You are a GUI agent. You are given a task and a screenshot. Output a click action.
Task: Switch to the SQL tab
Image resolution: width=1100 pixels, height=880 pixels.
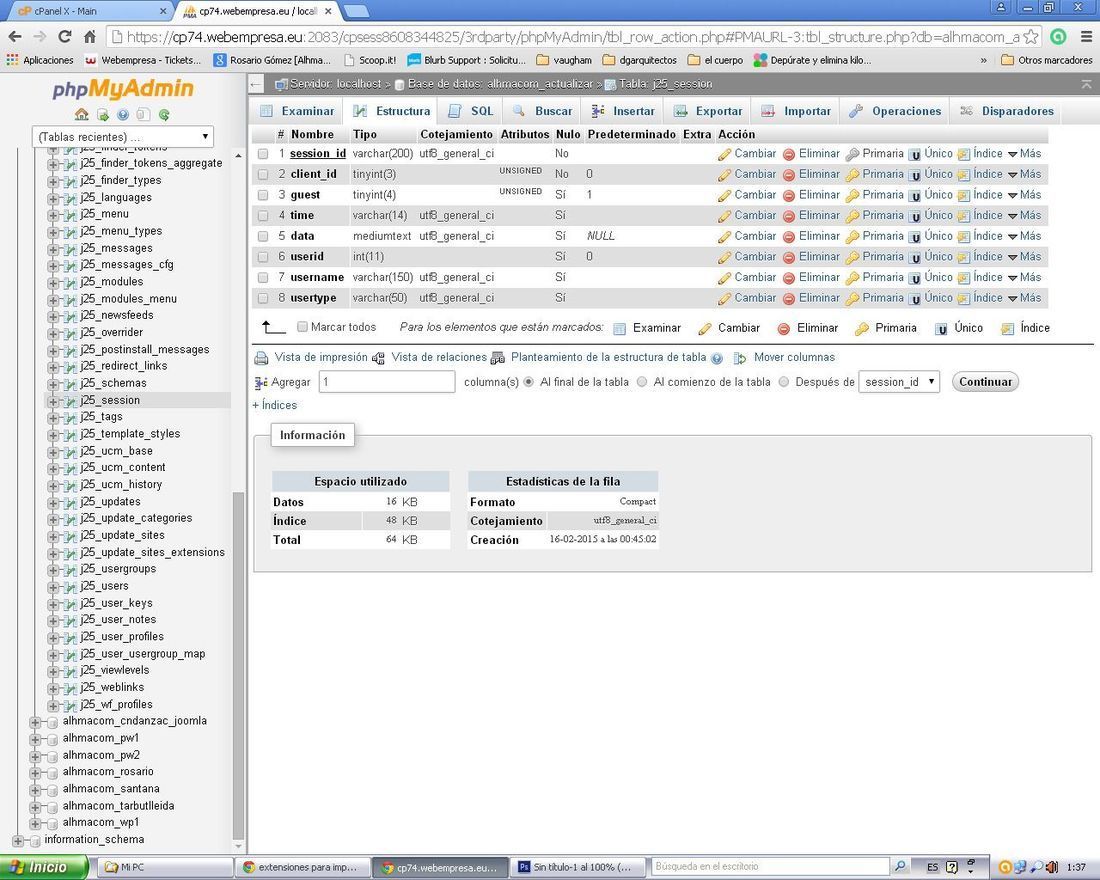[471, 111]
